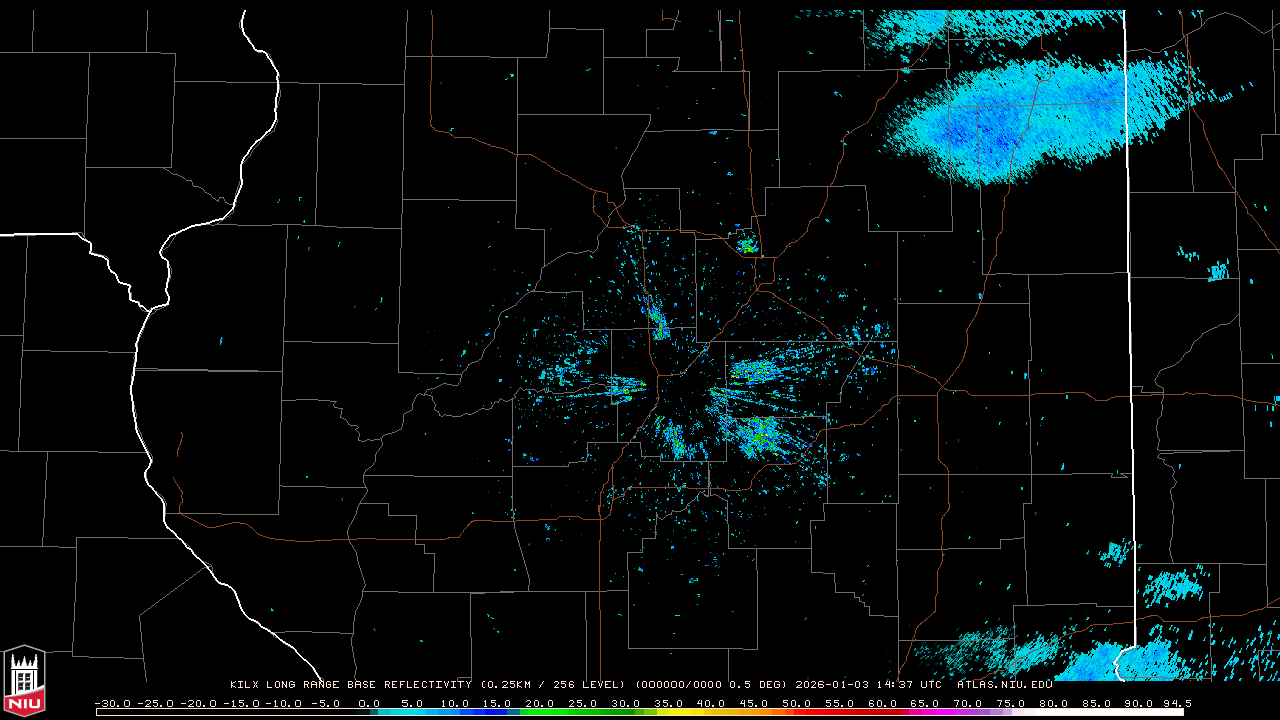Click the 80.0 scale label

[1053, 703]
